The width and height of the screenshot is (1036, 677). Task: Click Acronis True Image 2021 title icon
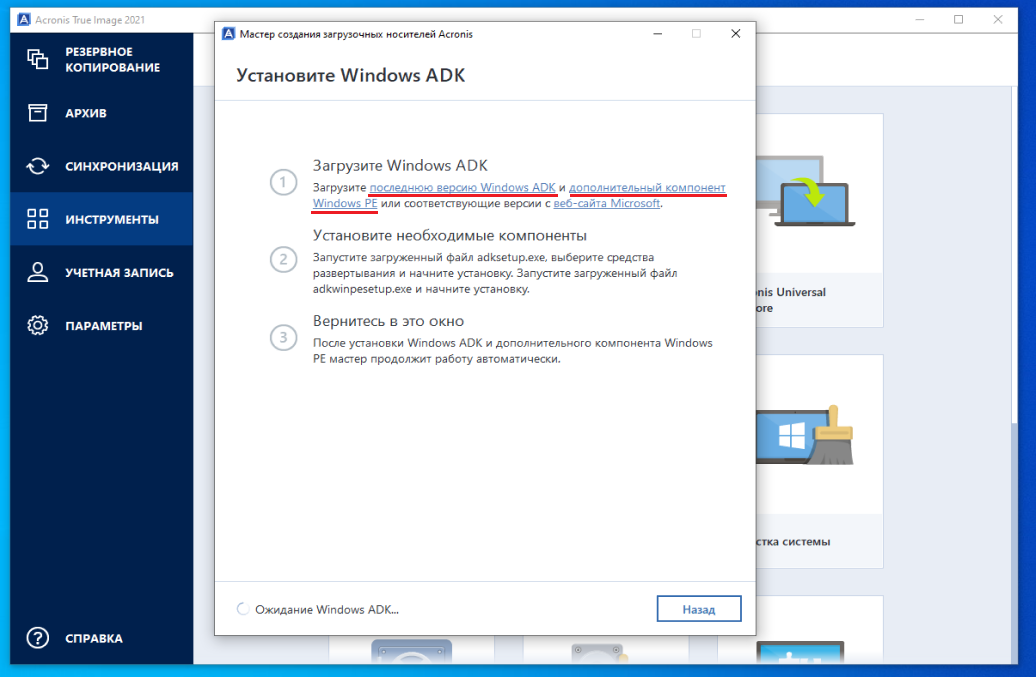pos(24,19)
